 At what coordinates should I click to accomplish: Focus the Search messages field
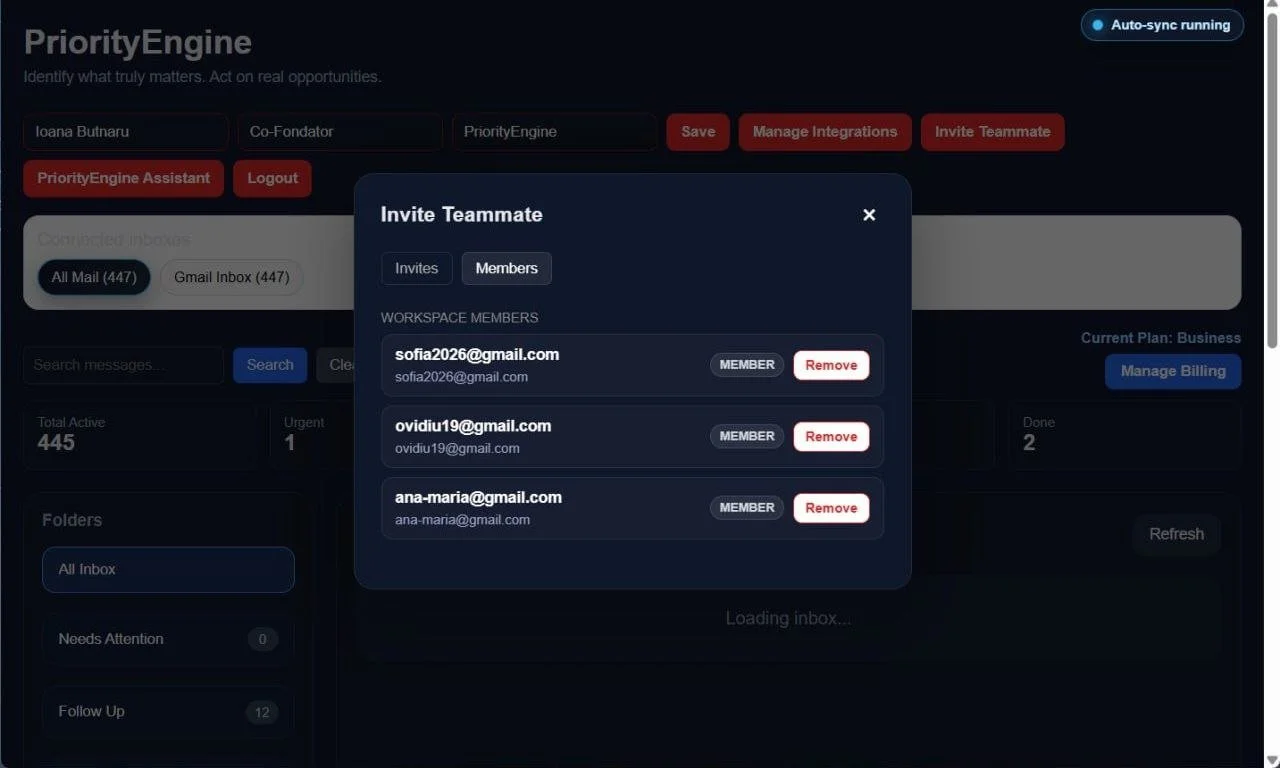tap(123, 365)
